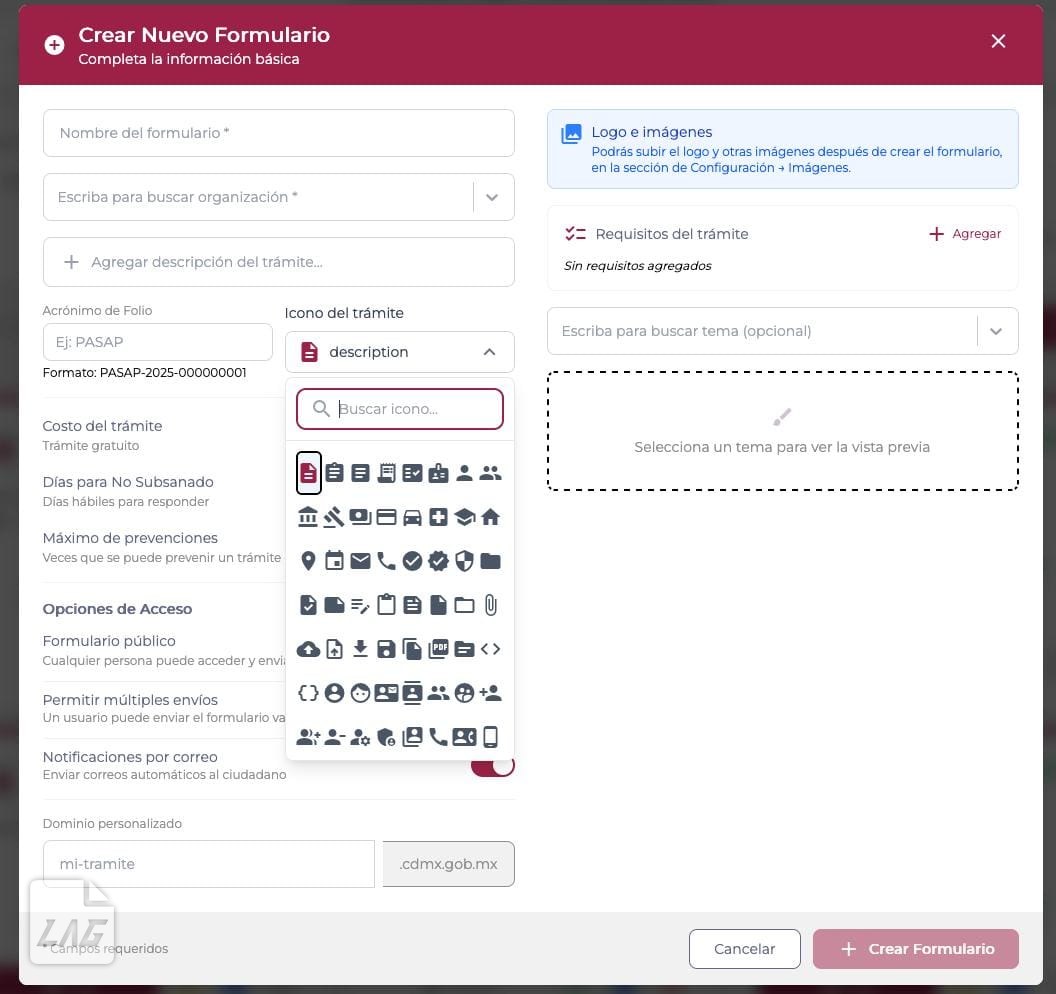Viewport: 1056px width, 994px height.
Task: Select the house icon
Action: point(490,517)
